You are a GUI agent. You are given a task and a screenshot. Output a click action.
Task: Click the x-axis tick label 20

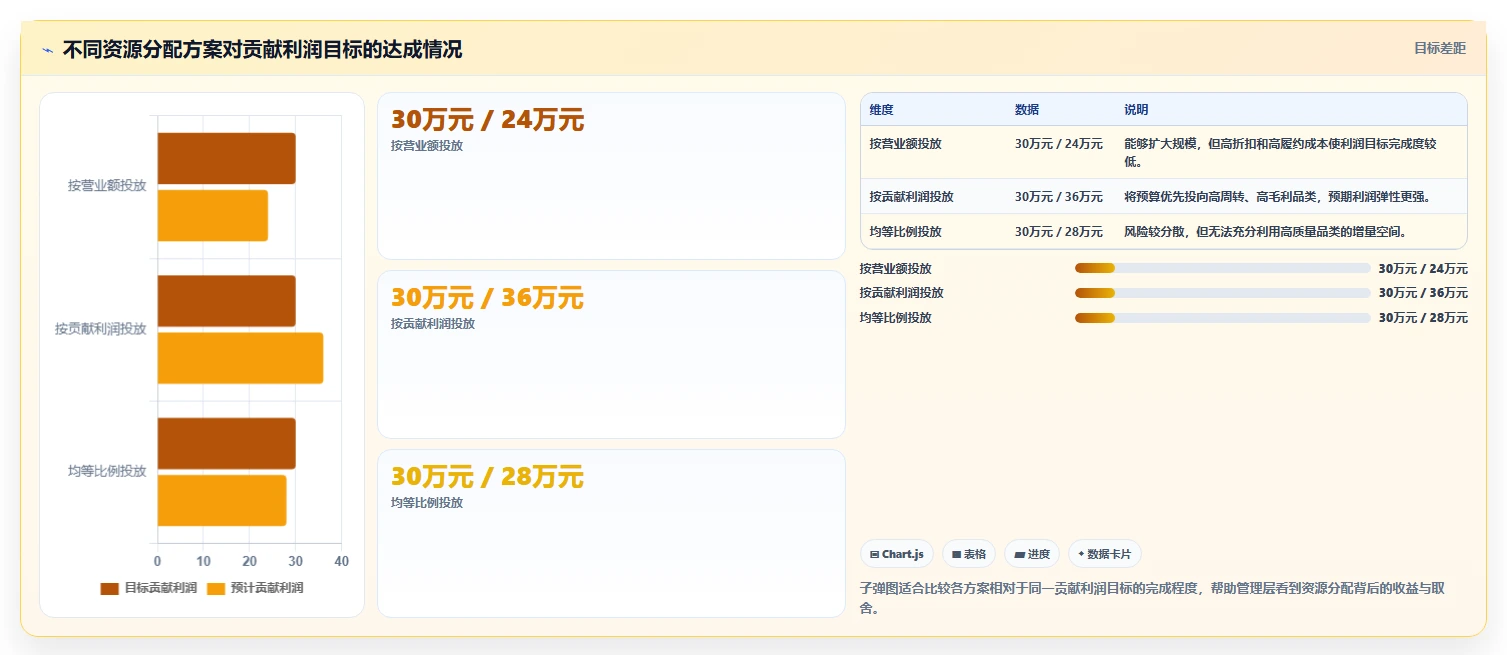(249, 561)
